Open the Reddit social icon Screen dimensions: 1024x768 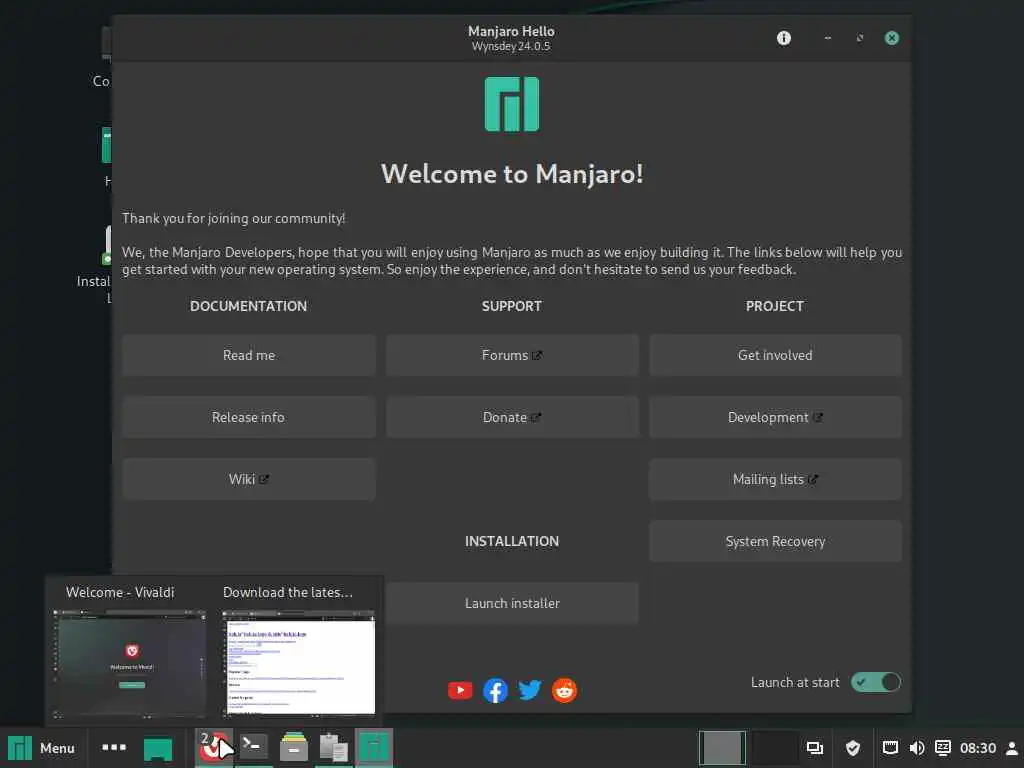pos(564,690)
